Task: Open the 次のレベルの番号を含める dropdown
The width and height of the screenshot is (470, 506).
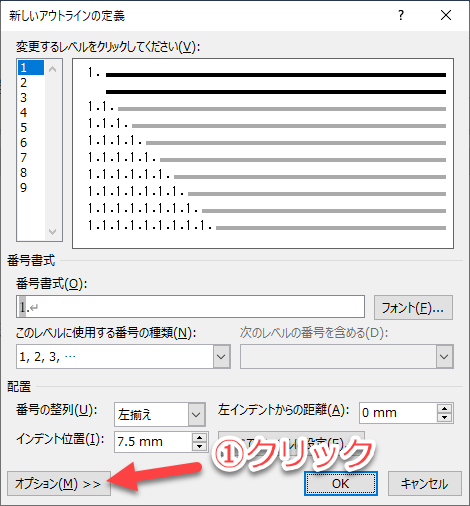Action: click(444, 357)
